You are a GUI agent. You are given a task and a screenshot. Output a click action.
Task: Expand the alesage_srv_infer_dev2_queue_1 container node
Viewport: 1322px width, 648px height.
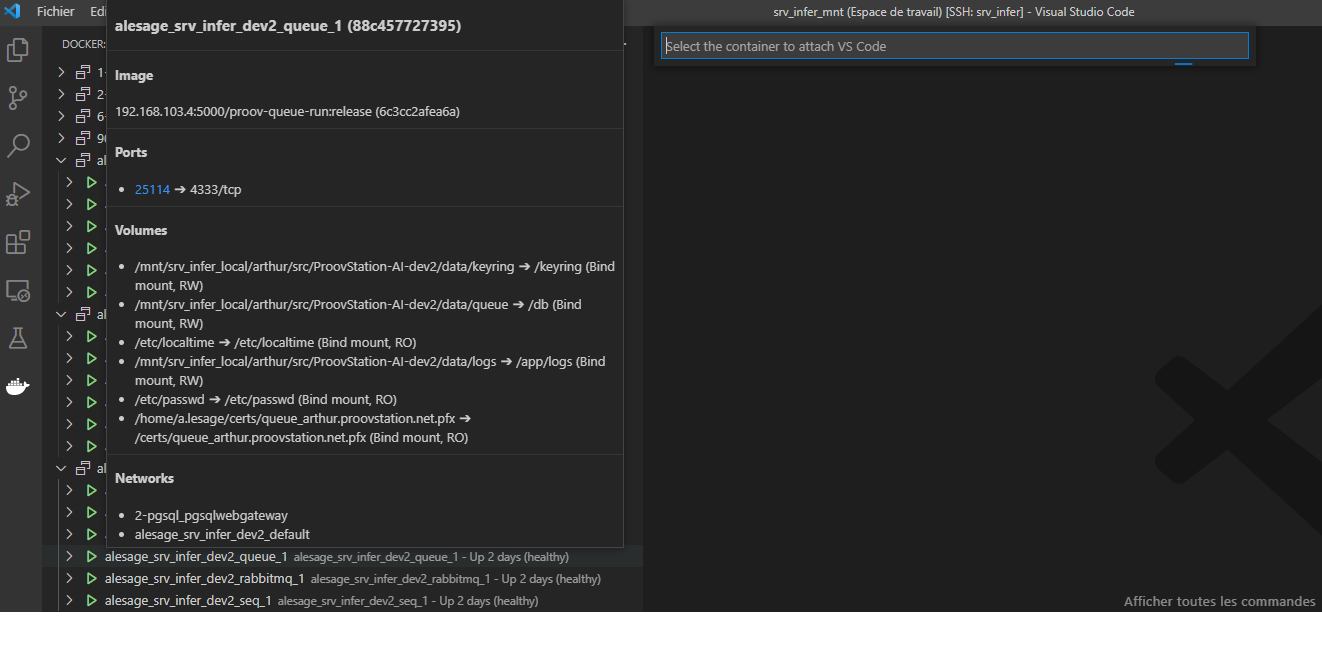tap(68, 556)
